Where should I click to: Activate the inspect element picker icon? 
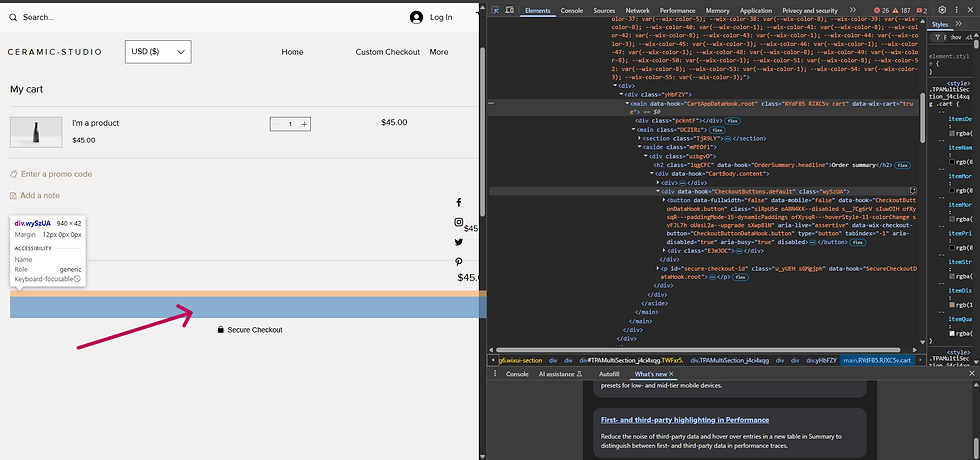pyautogui.click(x=495, y=10)
